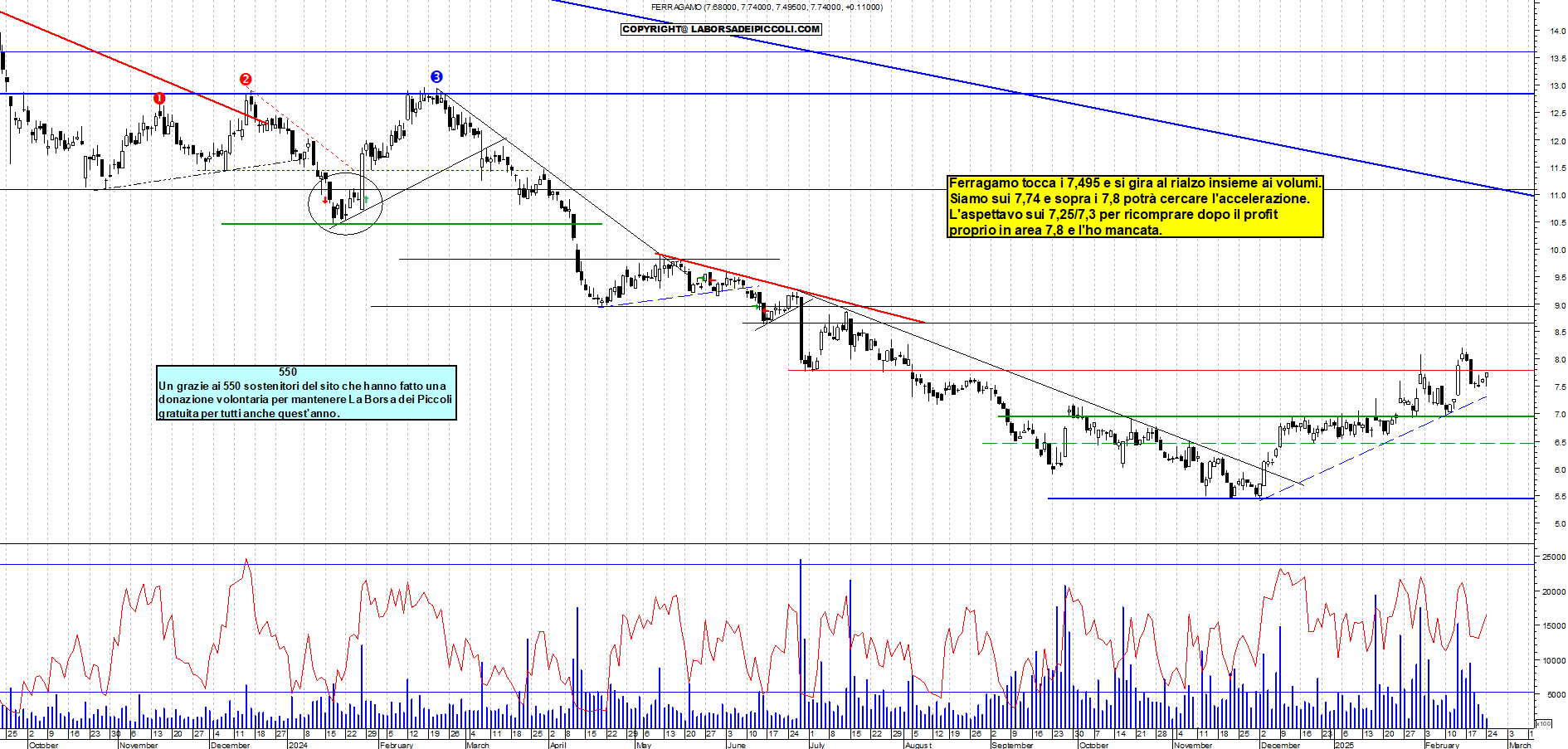Click the 10000 volume axis label

click(1554, 661)
